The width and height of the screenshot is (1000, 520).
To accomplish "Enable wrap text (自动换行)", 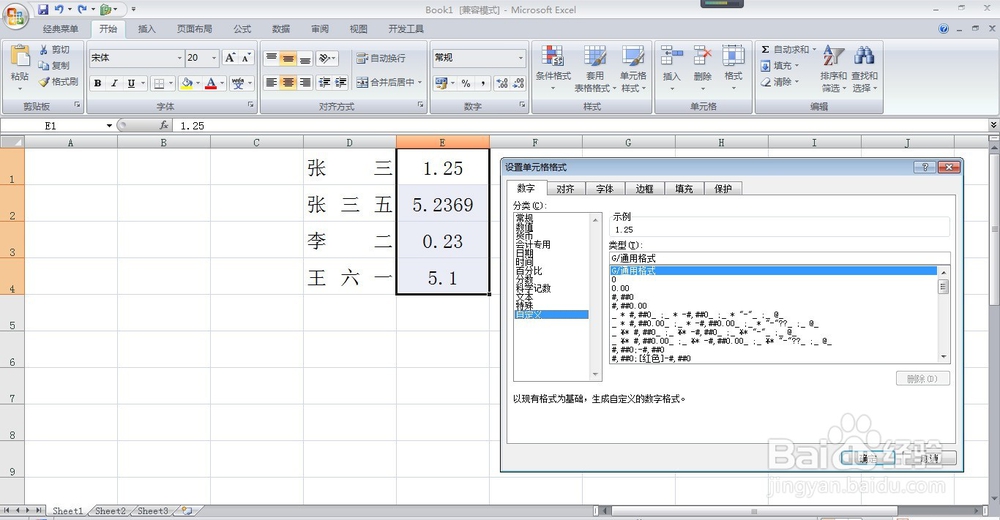I will tap(381, 58).
